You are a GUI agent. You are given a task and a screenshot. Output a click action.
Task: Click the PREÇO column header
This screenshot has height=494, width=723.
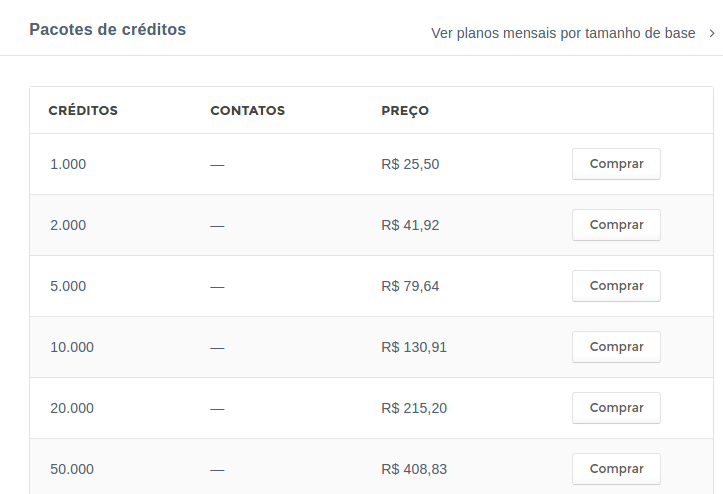point(405,111)
